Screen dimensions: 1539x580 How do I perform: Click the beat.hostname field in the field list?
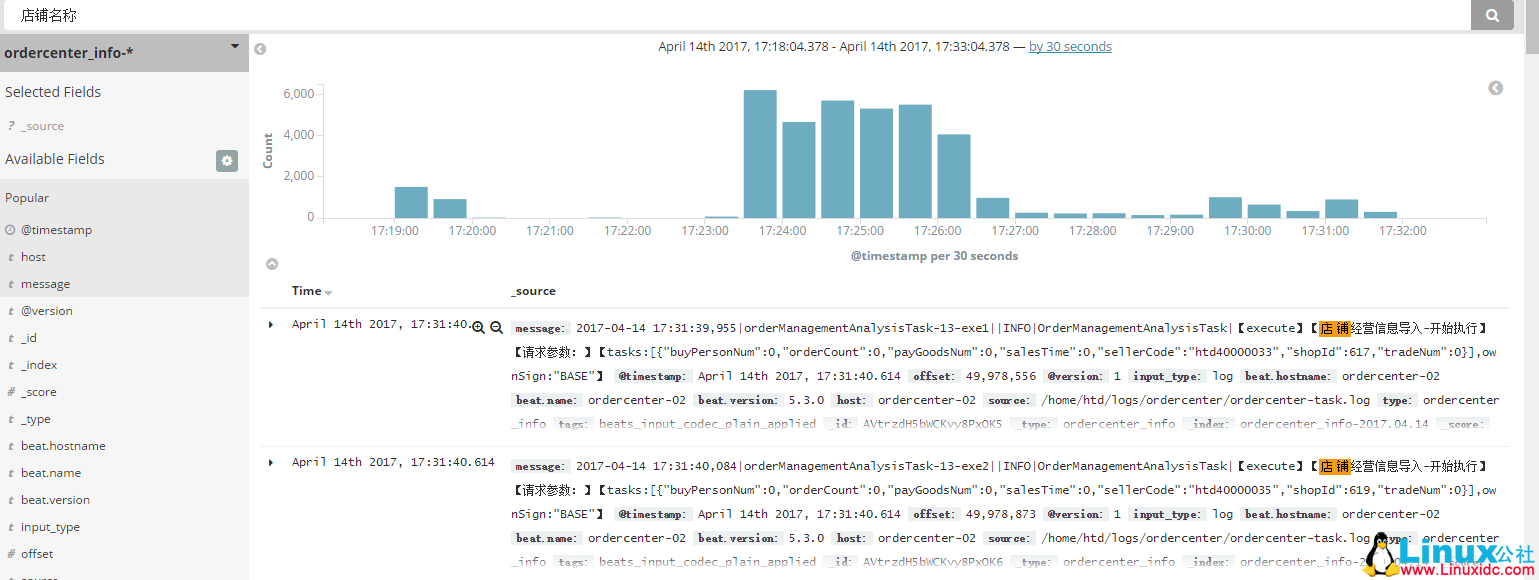62,445
